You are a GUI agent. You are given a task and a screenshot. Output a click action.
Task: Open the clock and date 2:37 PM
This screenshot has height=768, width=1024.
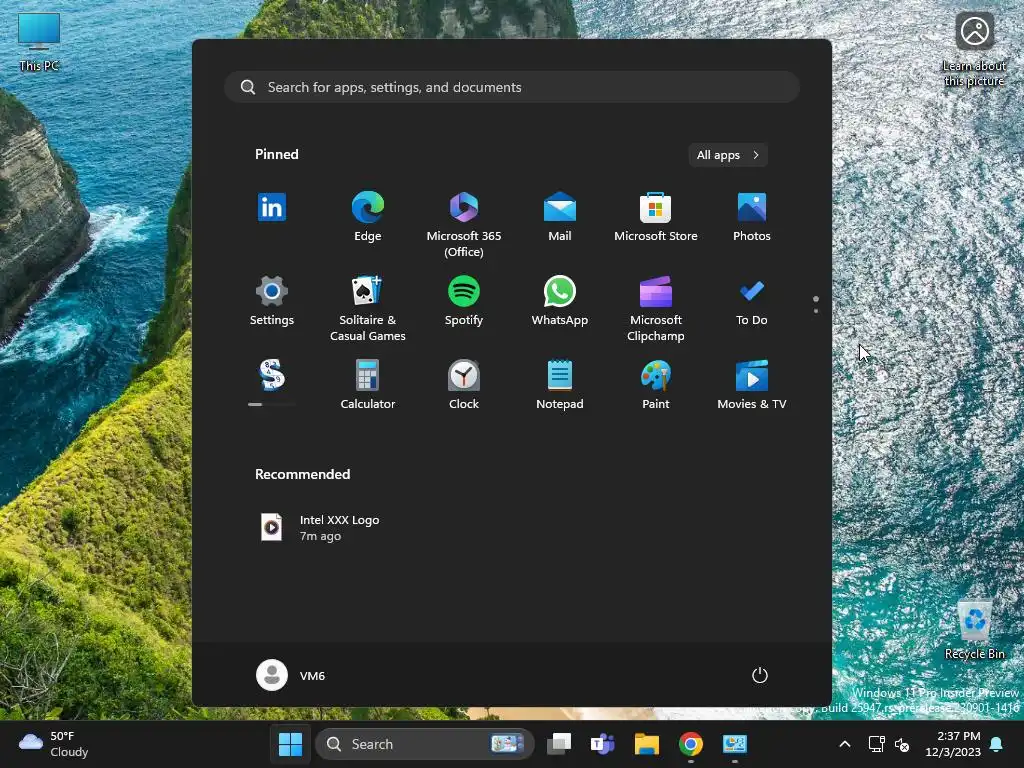point(953,744)
